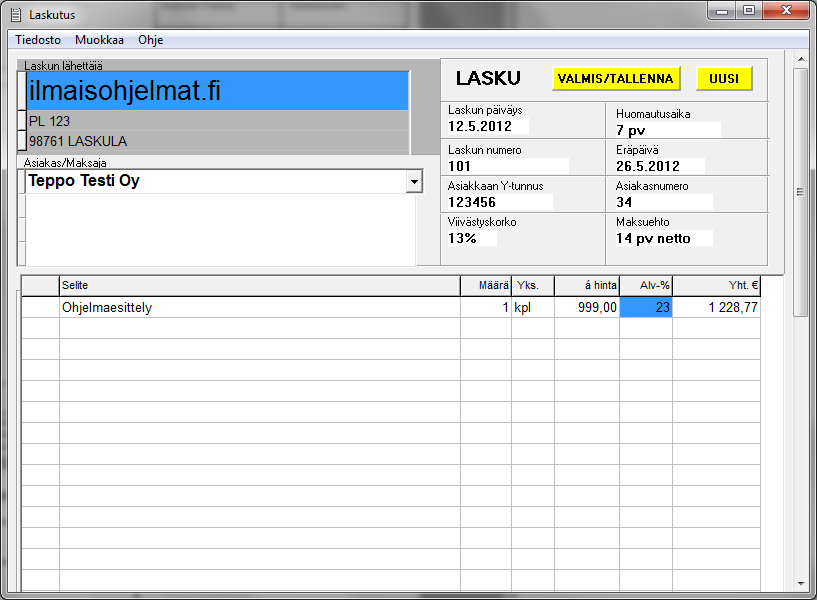Select the quantity cell in Ohjelmaesittely row
The height and width of the screenshot is (600, 817).
pyautogui.click(x=486, y=307)
